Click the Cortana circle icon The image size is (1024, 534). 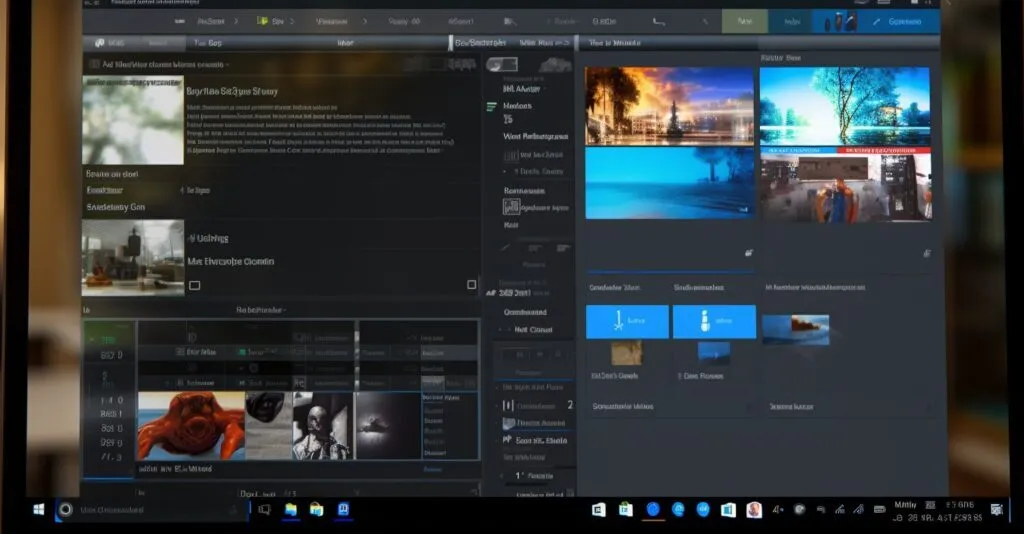65,509
